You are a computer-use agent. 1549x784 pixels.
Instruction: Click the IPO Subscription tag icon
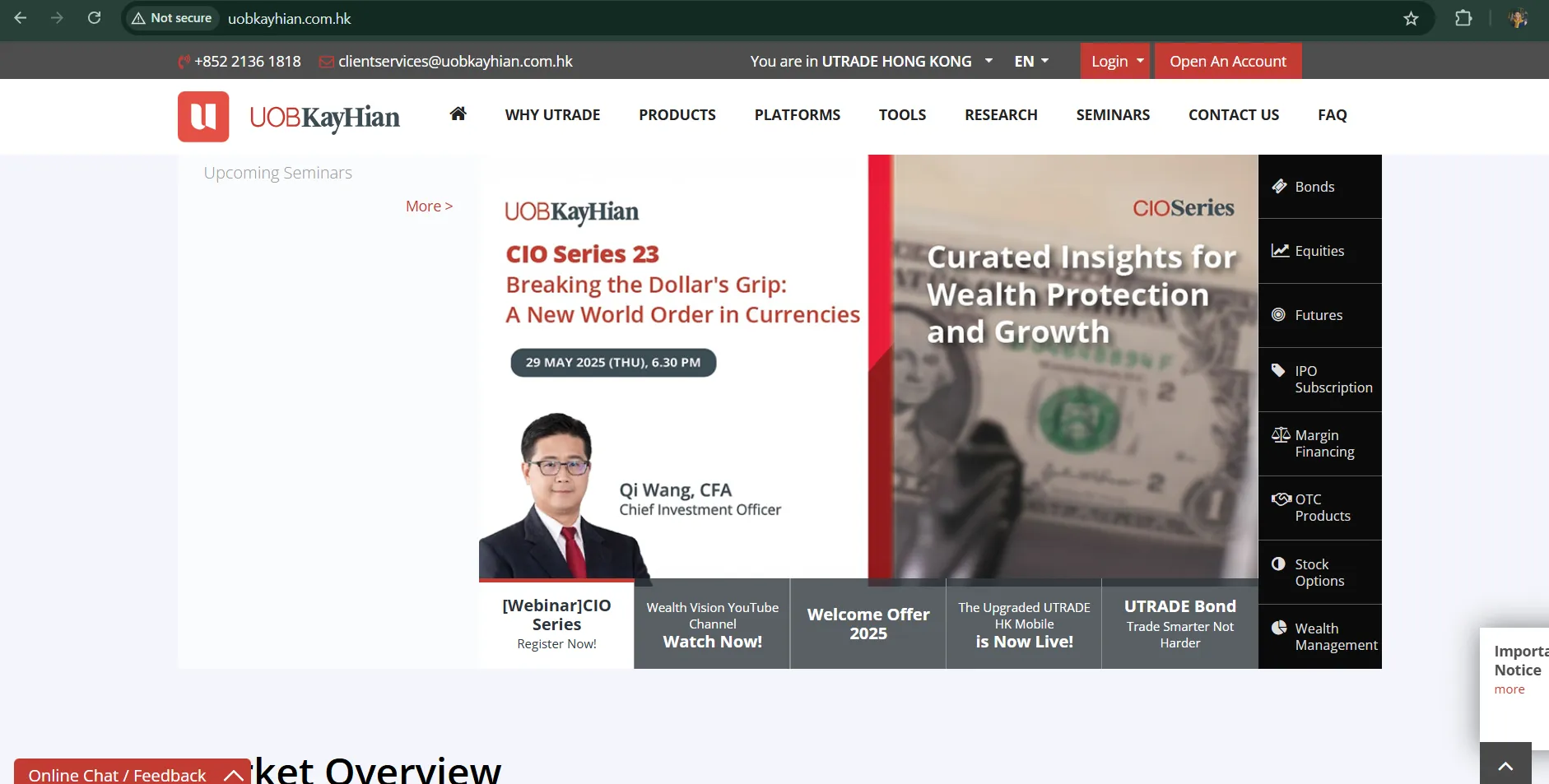(x=1278, y=370)
